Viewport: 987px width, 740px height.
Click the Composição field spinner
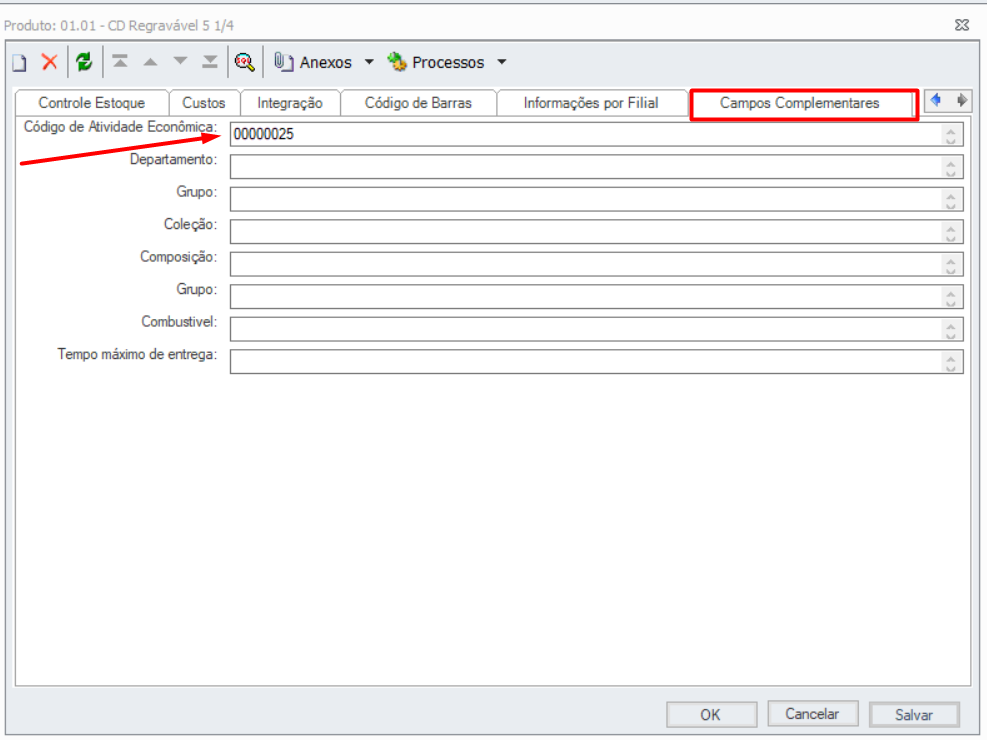coord(950,264)
